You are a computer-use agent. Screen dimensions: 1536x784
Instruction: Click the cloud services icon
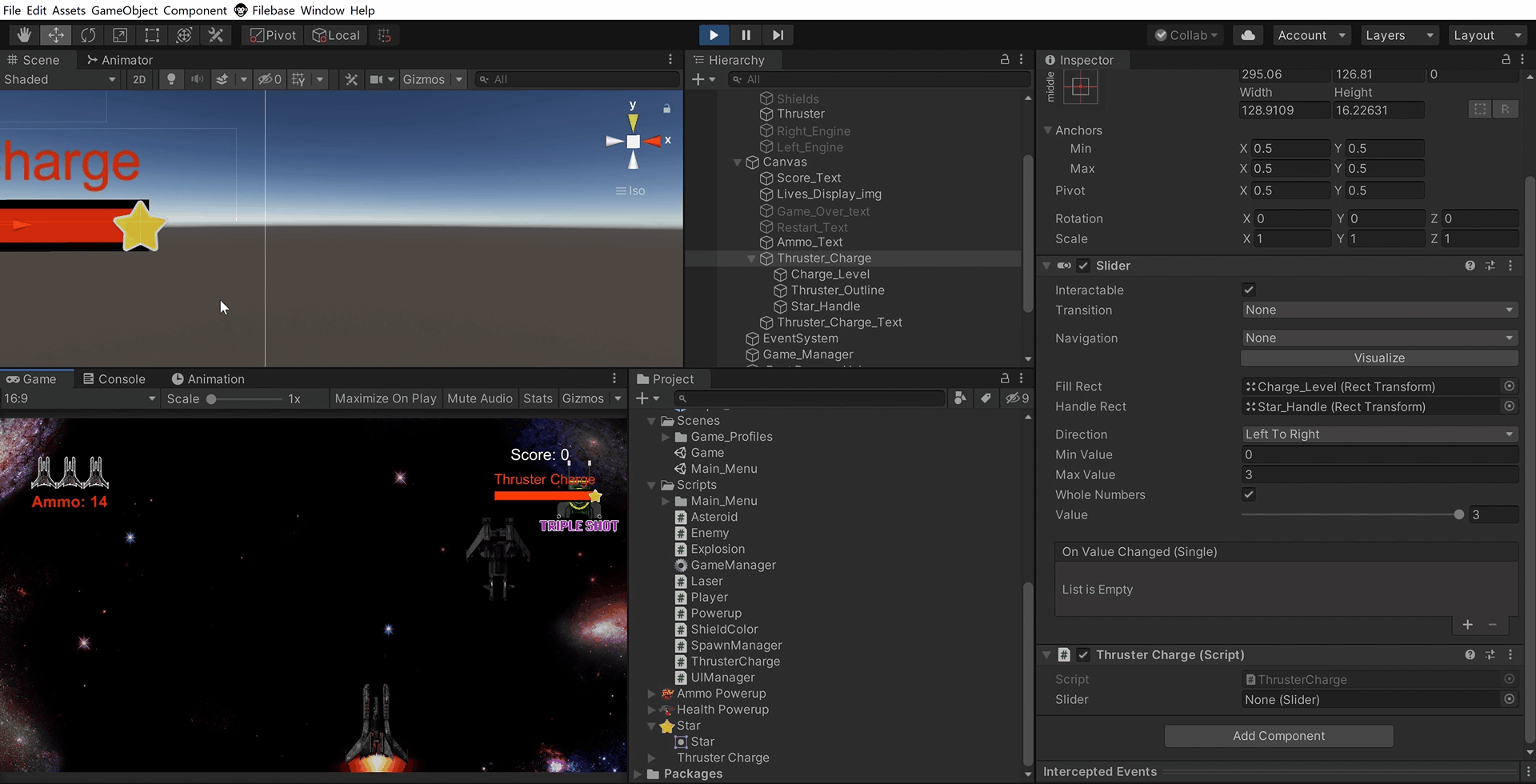tap(1248, 35)
